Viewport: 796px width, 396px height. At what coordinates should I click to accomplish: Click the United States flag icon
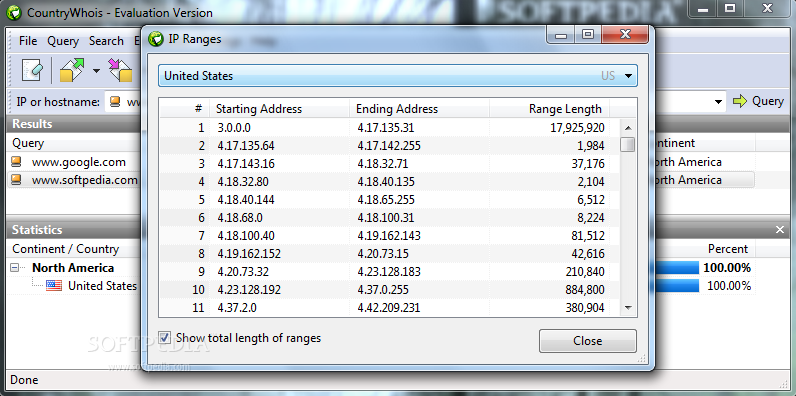(x=54, y=286)
